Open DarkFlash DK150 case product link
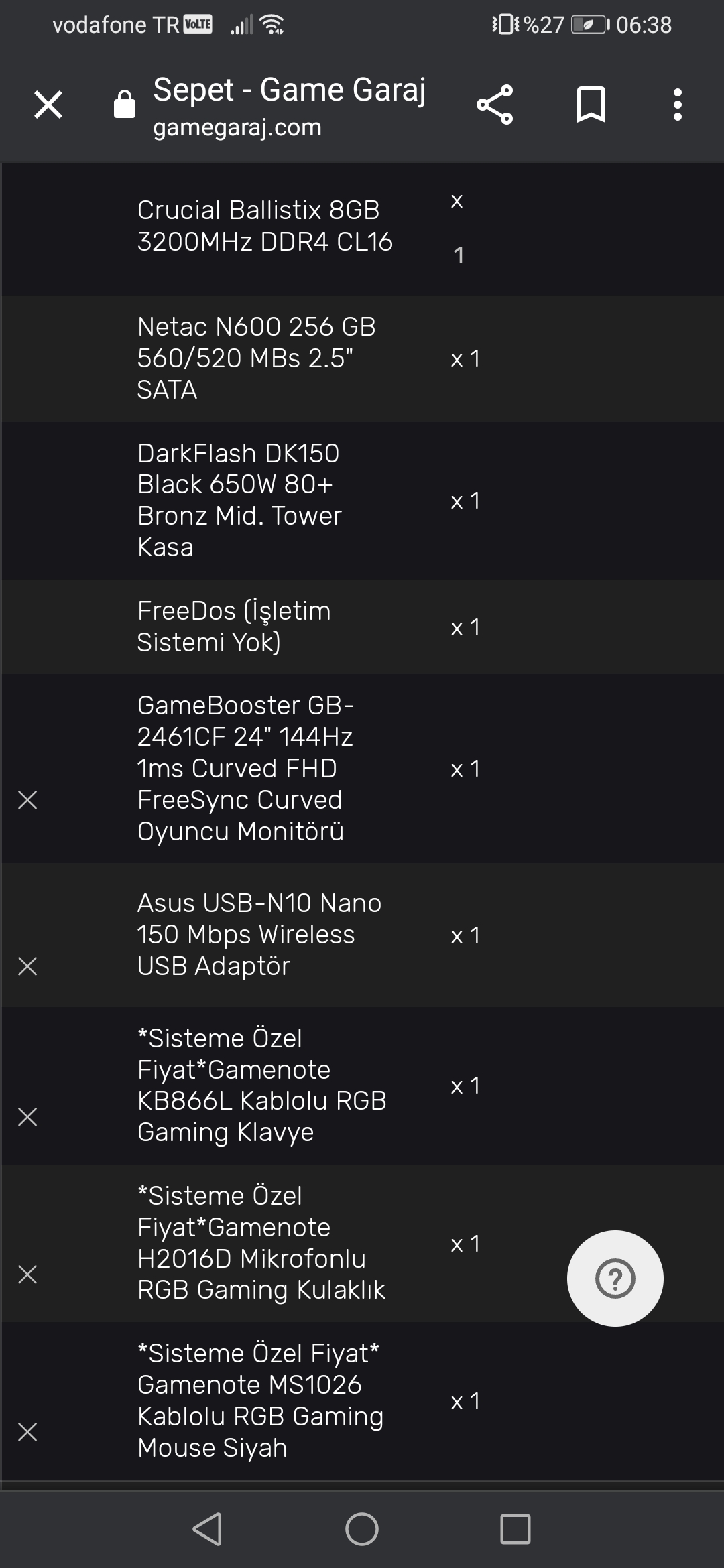 (x=239, y=500)
